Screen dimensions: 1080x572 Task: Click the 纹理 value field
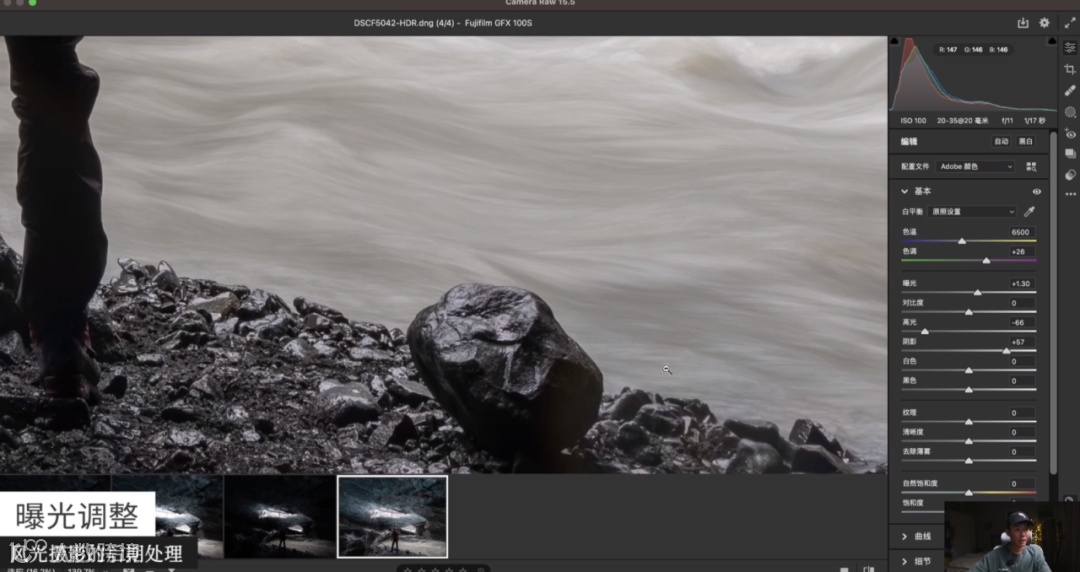(1020, 413)
